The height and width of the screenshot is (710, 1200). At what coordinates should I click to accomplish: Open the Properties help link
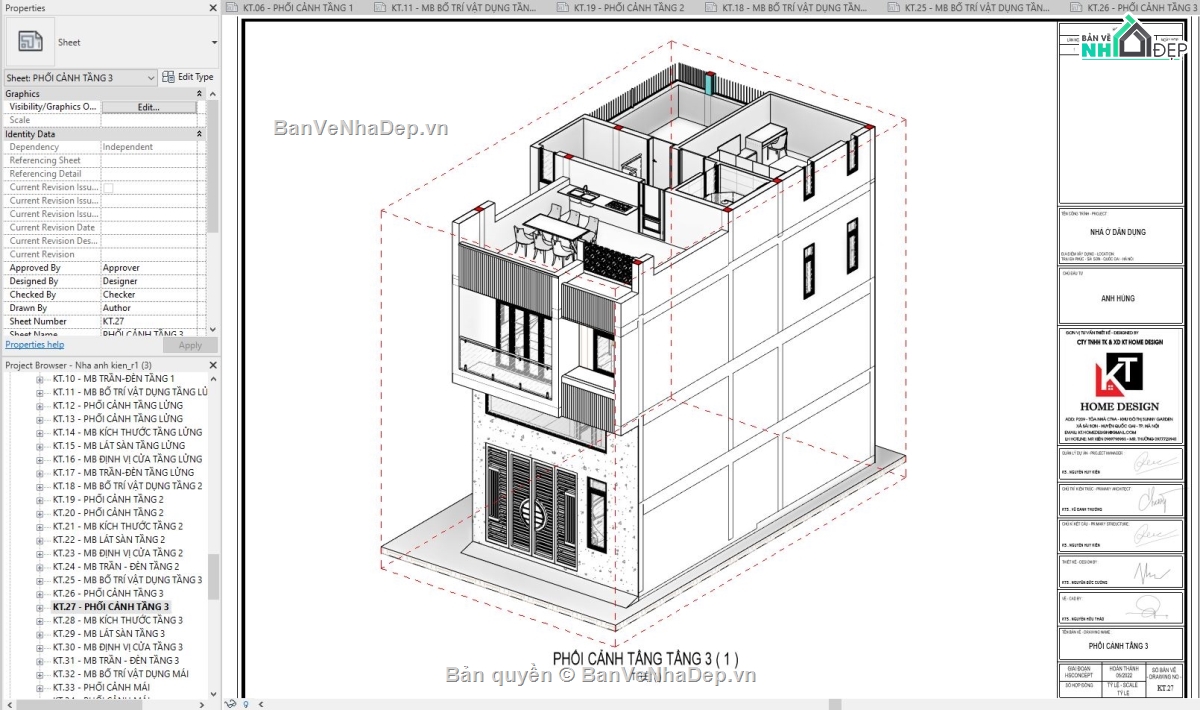(x=35, y=345)
